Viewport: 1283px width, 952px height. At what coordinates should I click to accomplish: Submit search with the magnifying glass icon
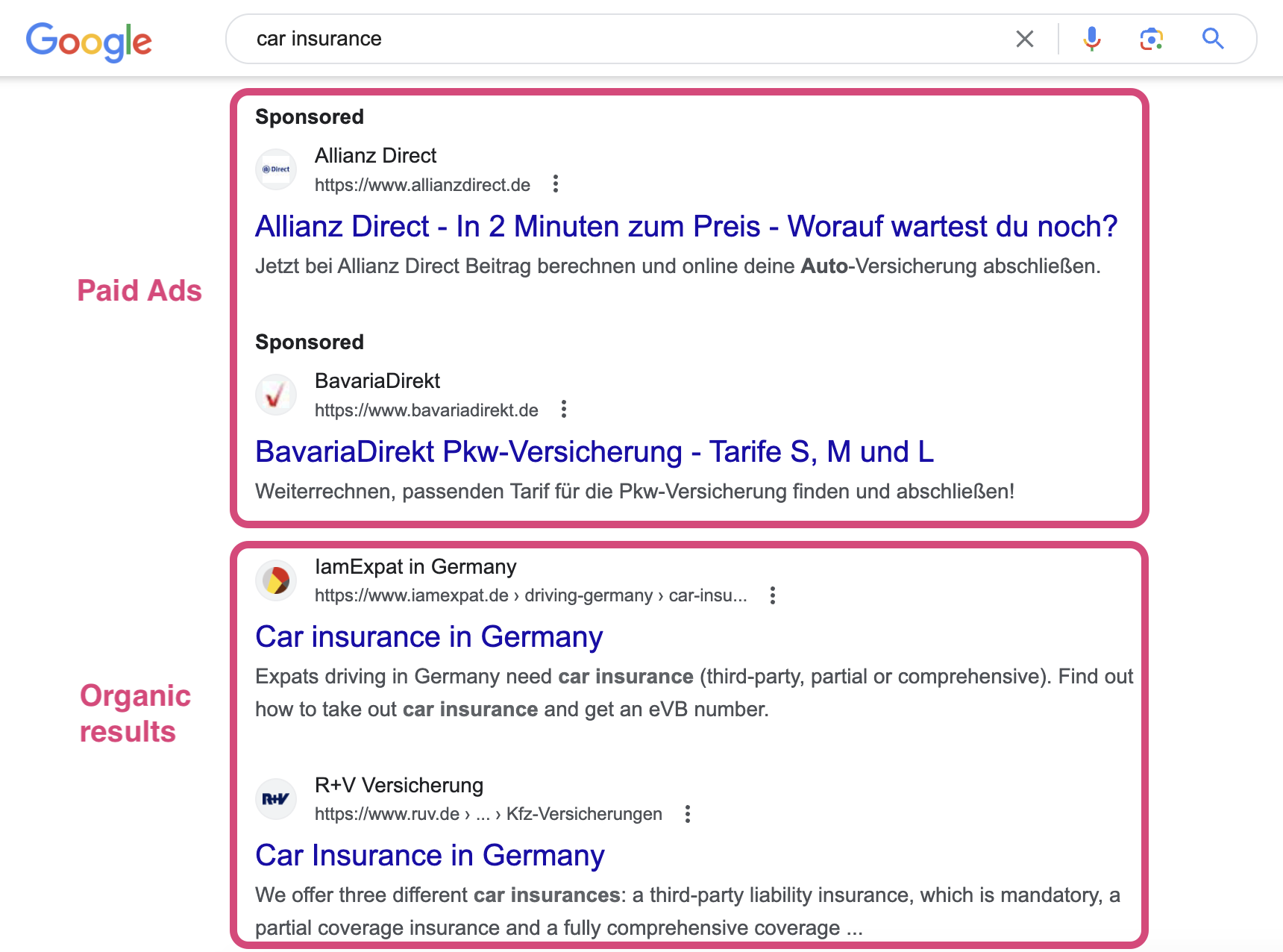tap(1213, 39)
